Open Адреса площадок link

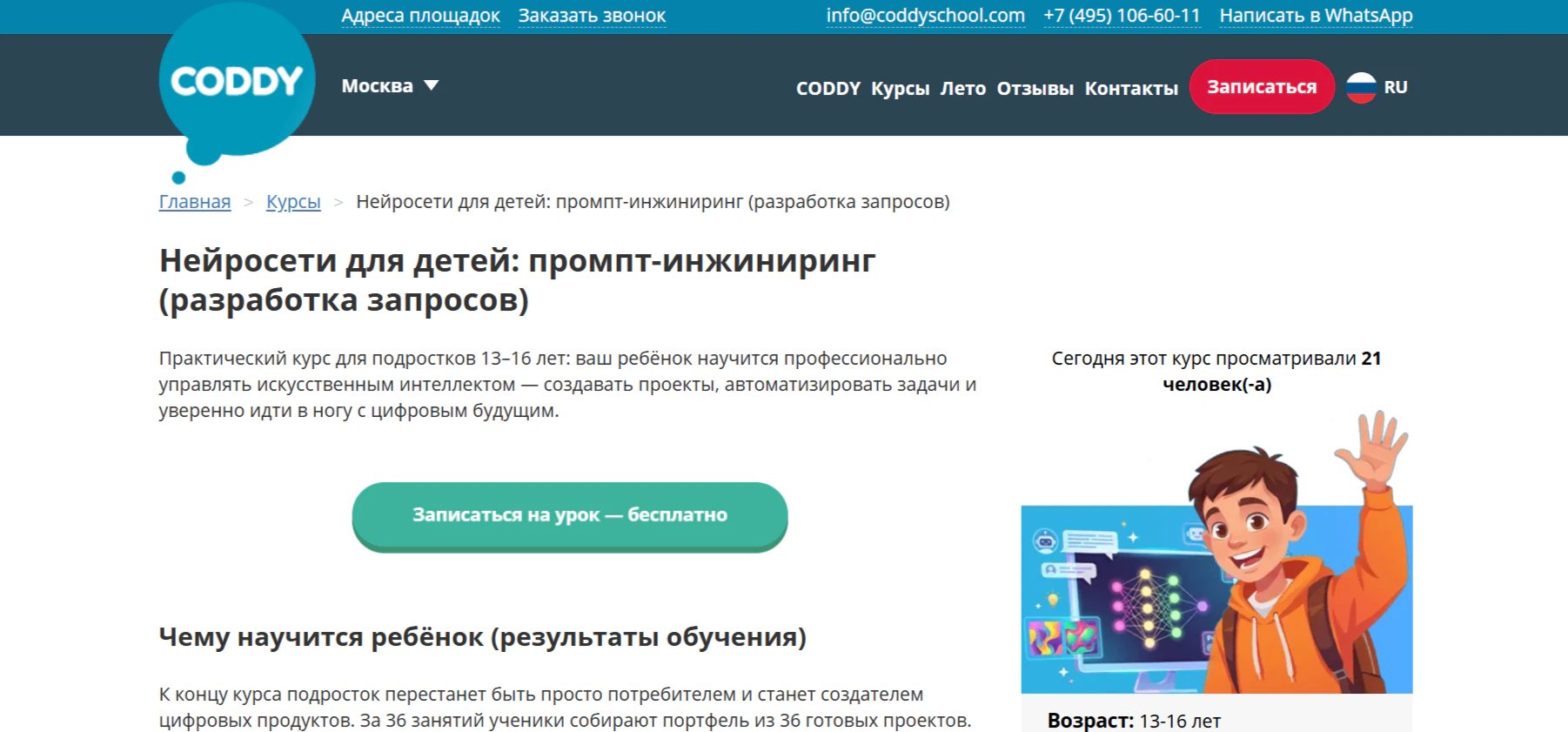420,16
